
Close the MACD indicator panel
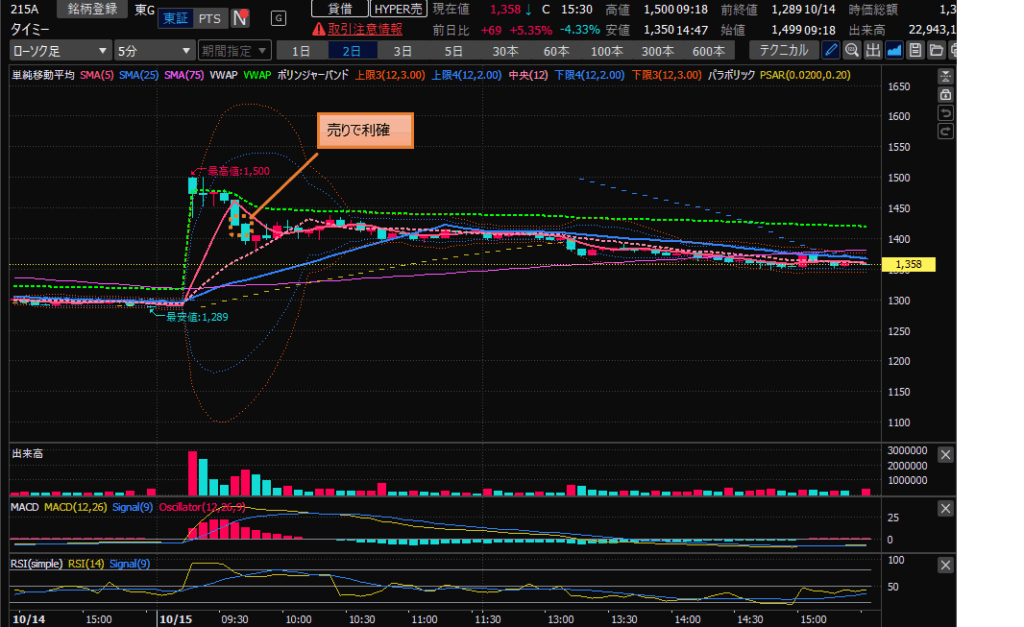click(946, 509)
